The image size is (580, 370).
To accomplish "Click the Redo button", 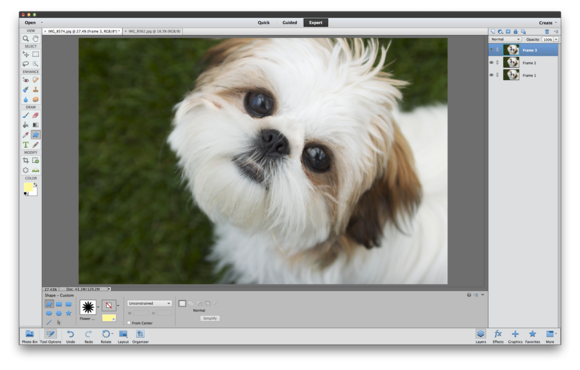I will (88, 336).
